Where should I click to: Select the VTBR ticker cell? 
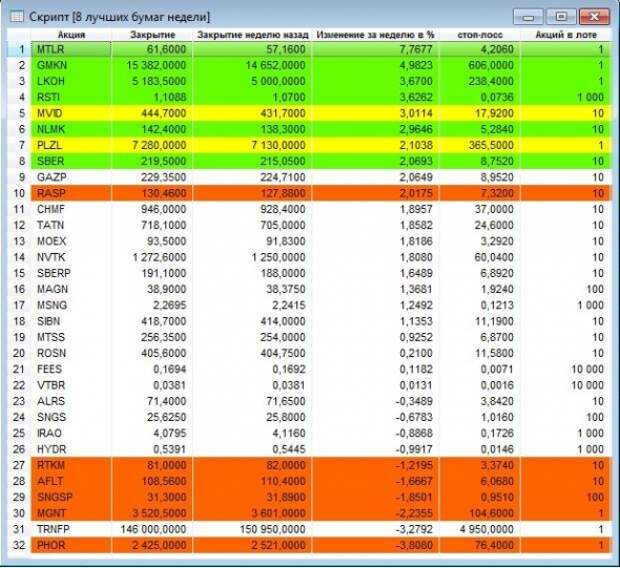tap(71, 385)
